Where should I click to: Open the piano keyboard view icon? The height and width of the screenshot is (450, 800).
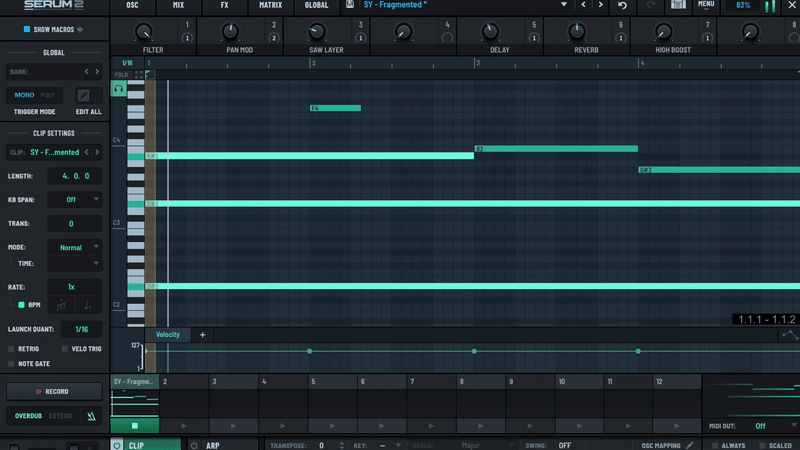[679, 5]
